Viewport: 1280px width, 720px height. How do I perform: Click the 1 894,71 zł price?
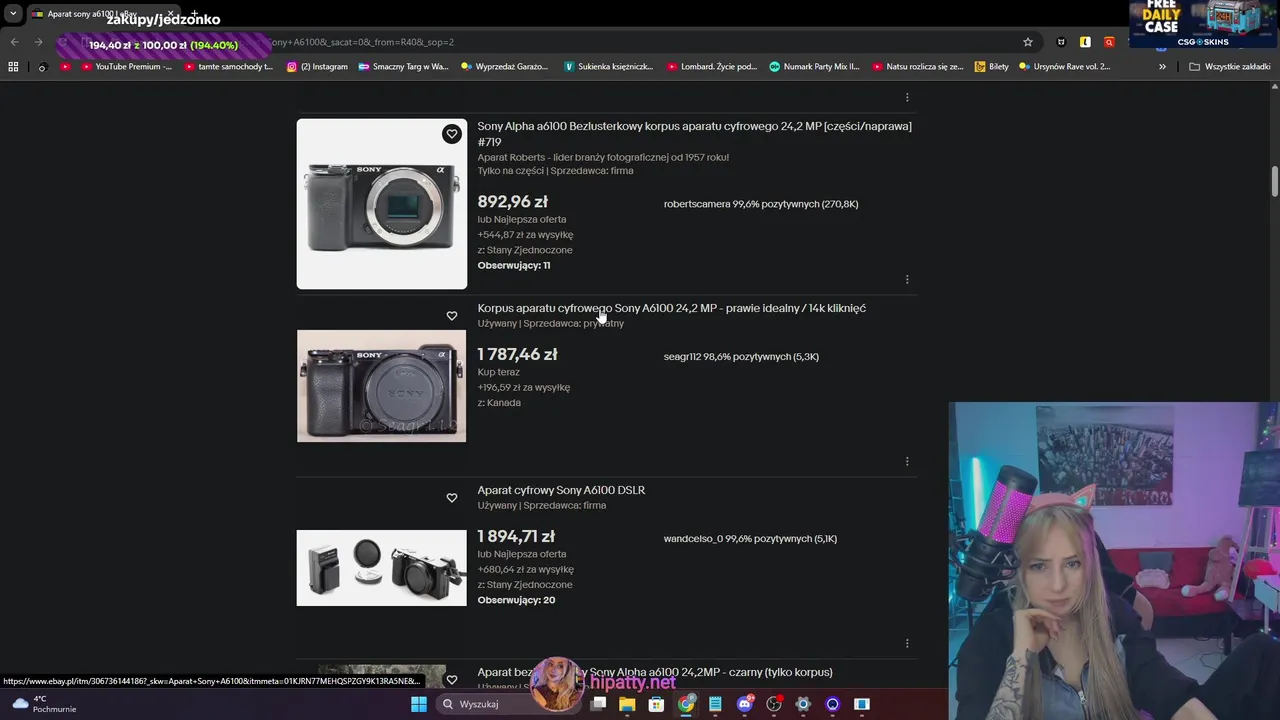[515, 536]
